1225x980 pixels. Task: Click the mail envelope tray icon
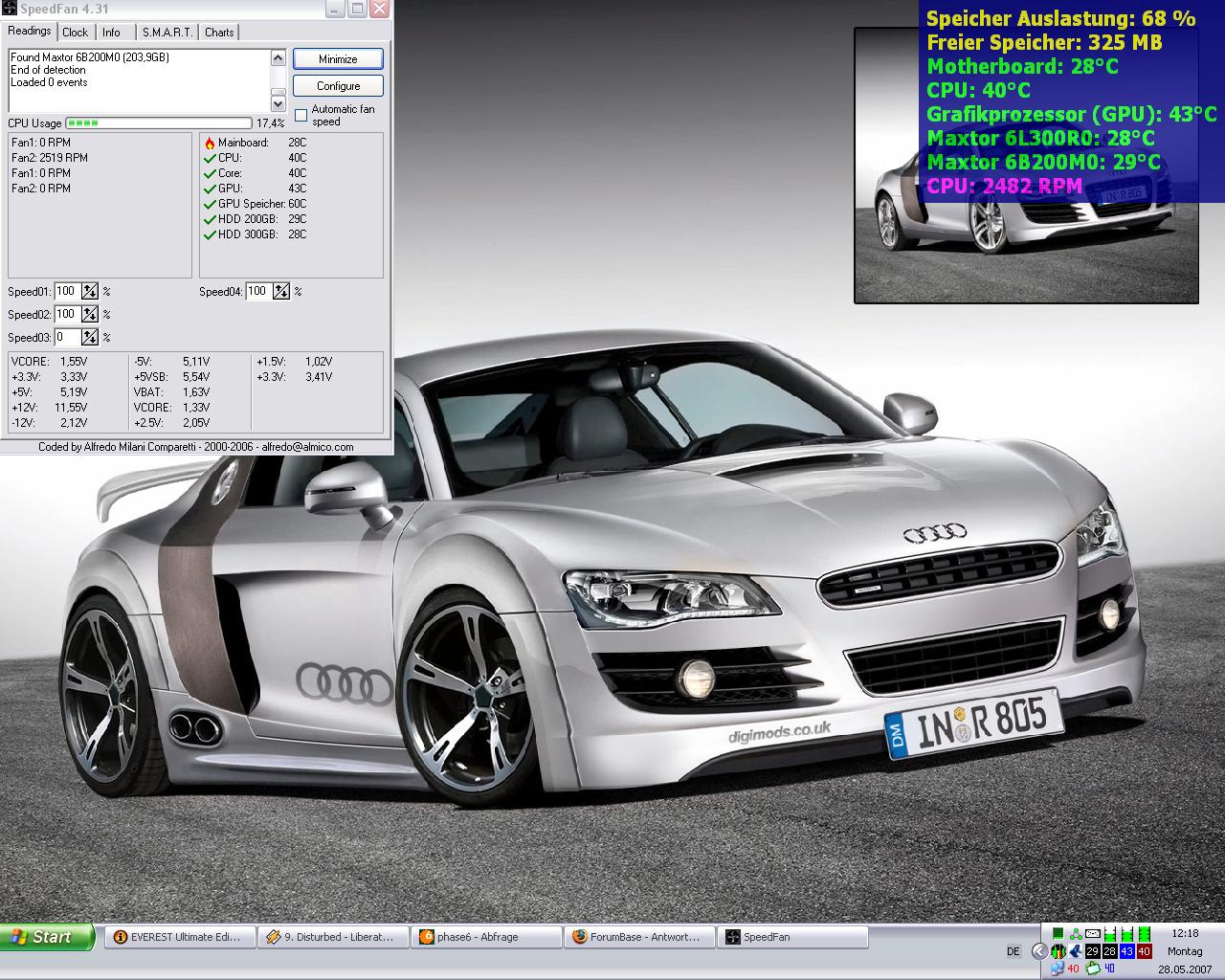pos(1093,934)
